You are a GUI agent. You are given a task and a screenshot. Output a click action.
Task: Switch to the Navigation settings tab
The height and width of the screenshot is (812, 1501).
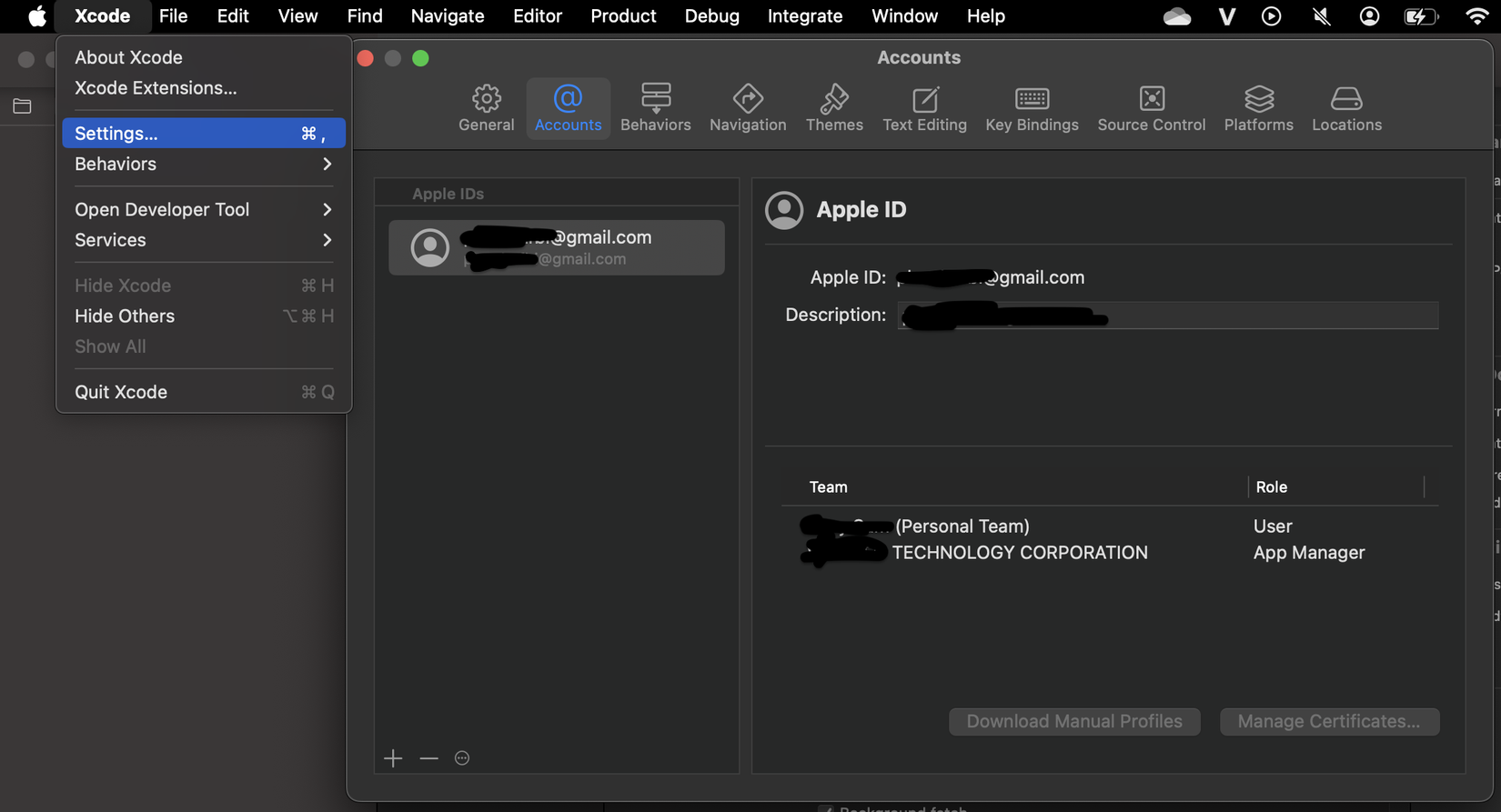[748, 108]
